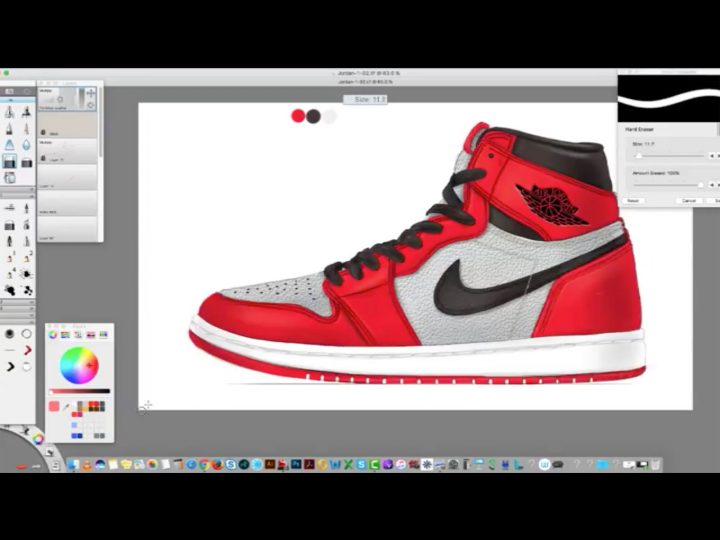Select the red chevron stamp brush
The height and width of the screenshot is (540, 720).
pyautogui.click(x=27, y=350)
